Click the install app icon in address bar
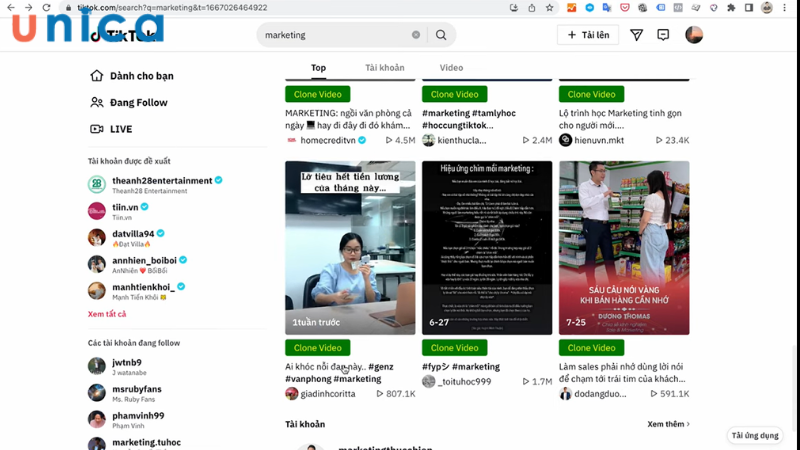 (x=514, y=8)
